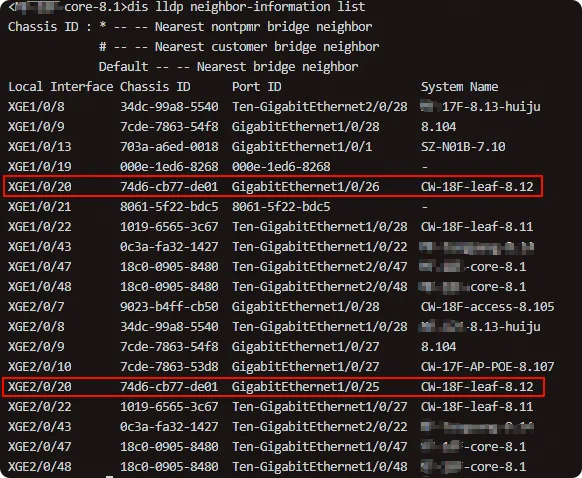This screenshot has width=582, height=478.
Task: Select system name SZ-N01B-7.10
Action: (463, 147)
